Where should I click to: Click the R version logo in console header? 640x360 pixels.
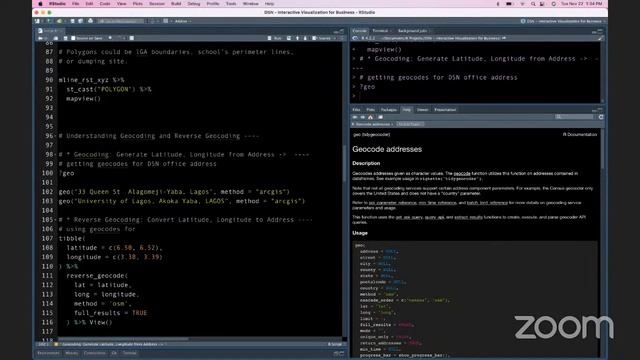point(355,38)
